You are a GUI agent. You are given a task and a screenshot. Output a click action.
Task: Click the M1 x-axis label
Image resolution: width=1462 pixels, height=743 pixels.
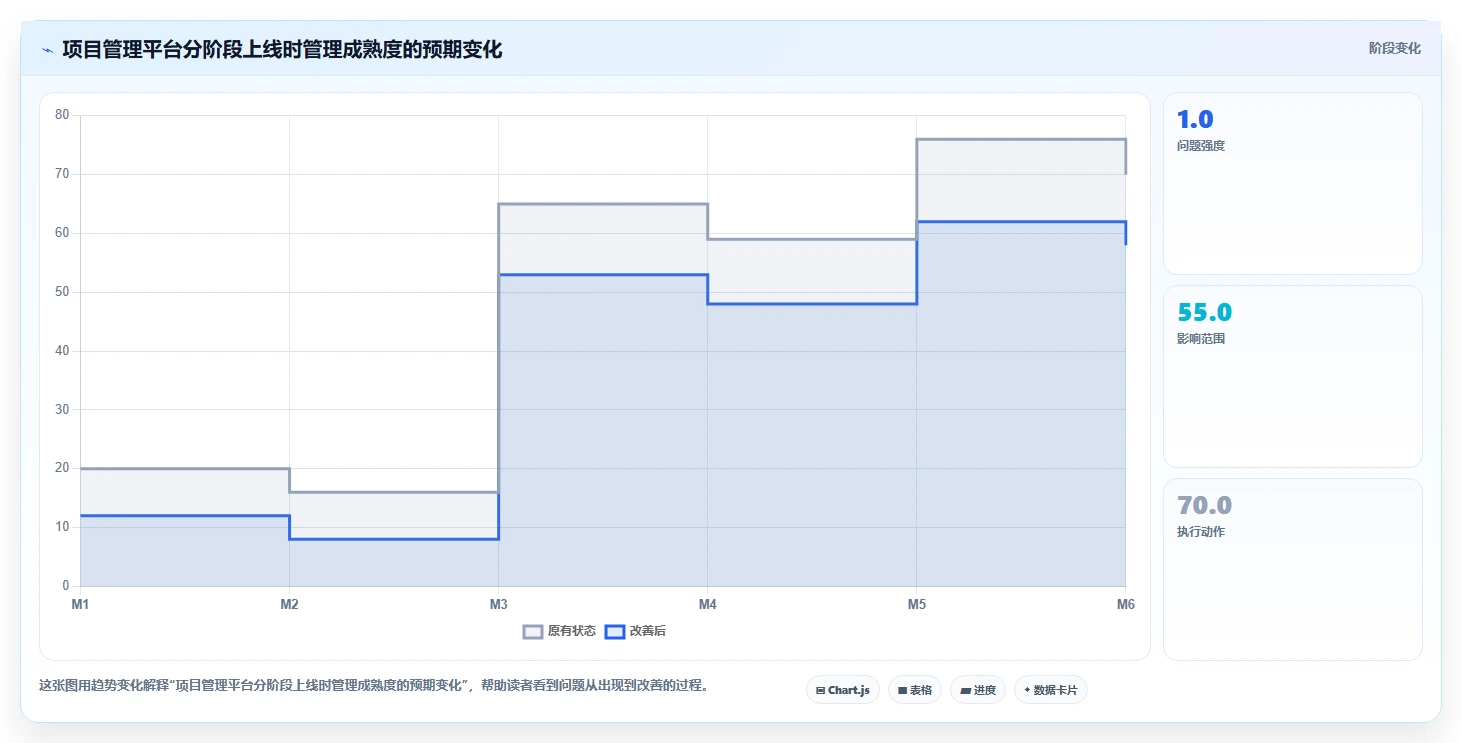(80, 605)
